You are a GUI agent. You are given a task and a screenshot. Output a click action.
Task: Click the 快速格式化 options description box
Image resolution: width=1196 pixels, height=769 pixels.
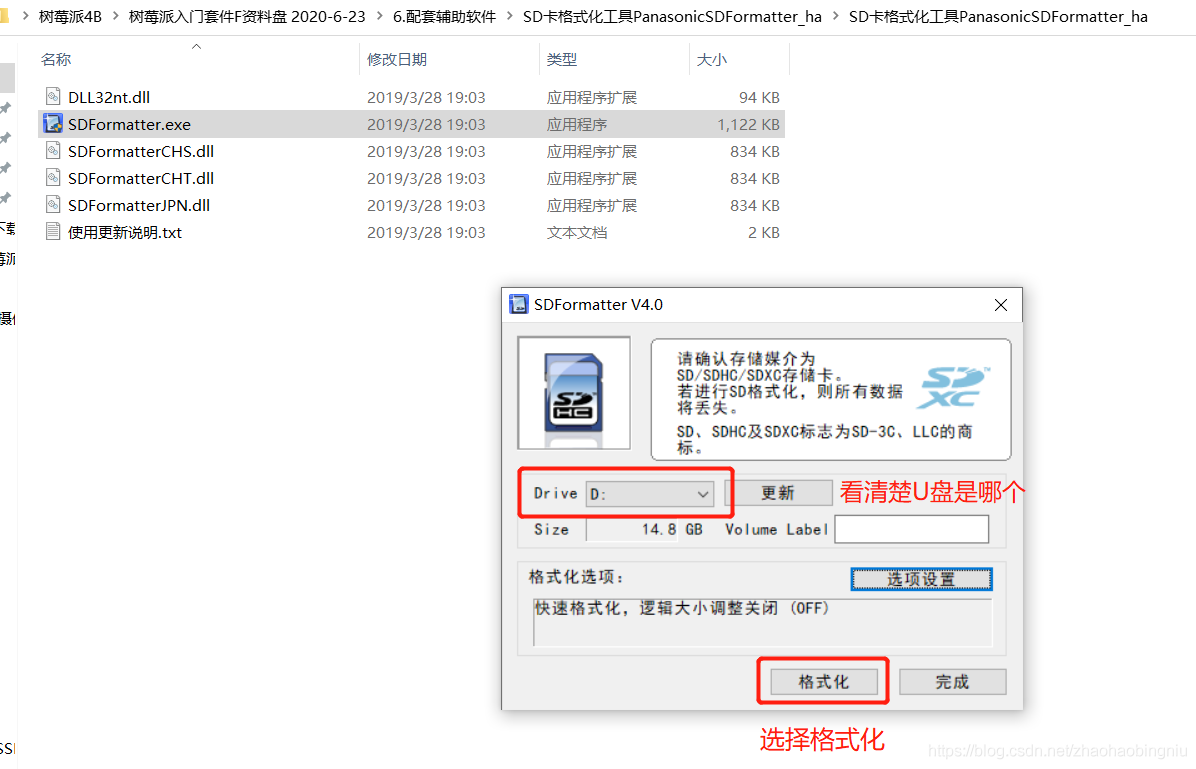point(763,622)
